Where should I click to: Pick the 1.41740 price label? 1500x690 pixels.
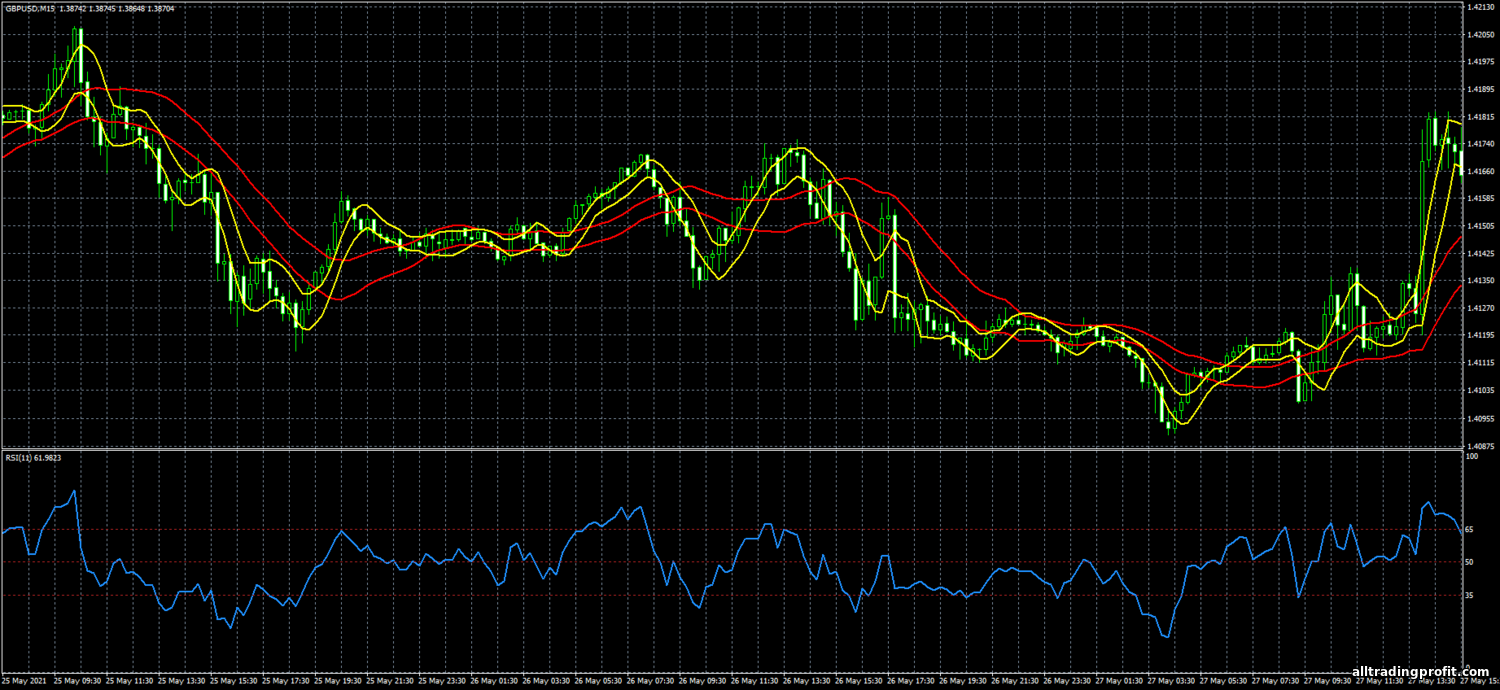(x=1481, y=144)
